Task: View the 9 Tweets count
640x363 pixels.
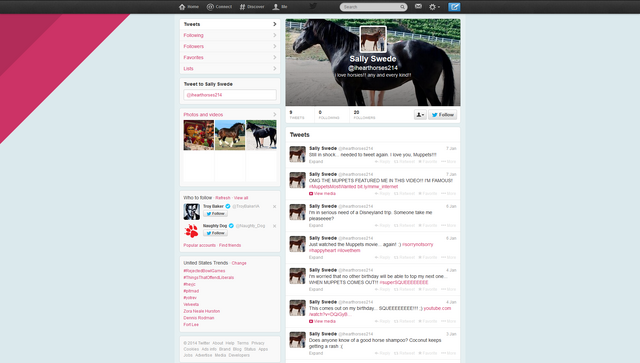Action: coord(297,115)
